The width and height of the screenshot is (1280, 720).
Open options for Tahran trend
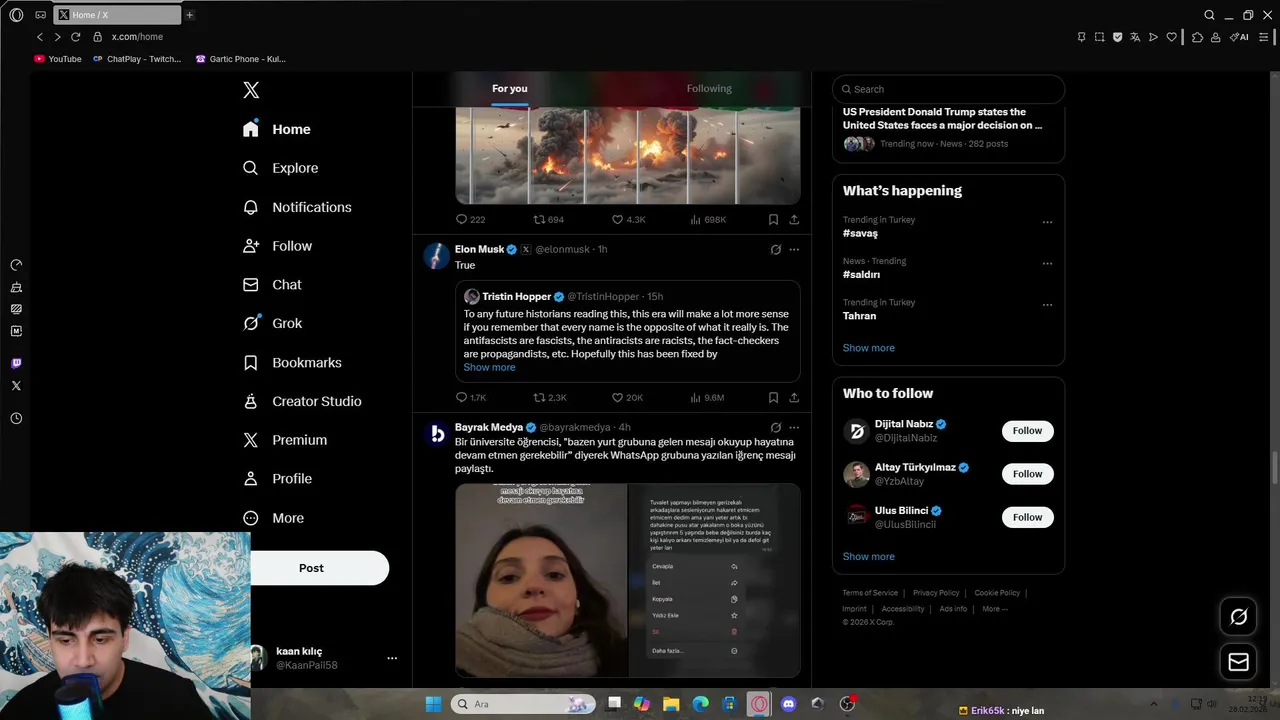click(1047, 305)
